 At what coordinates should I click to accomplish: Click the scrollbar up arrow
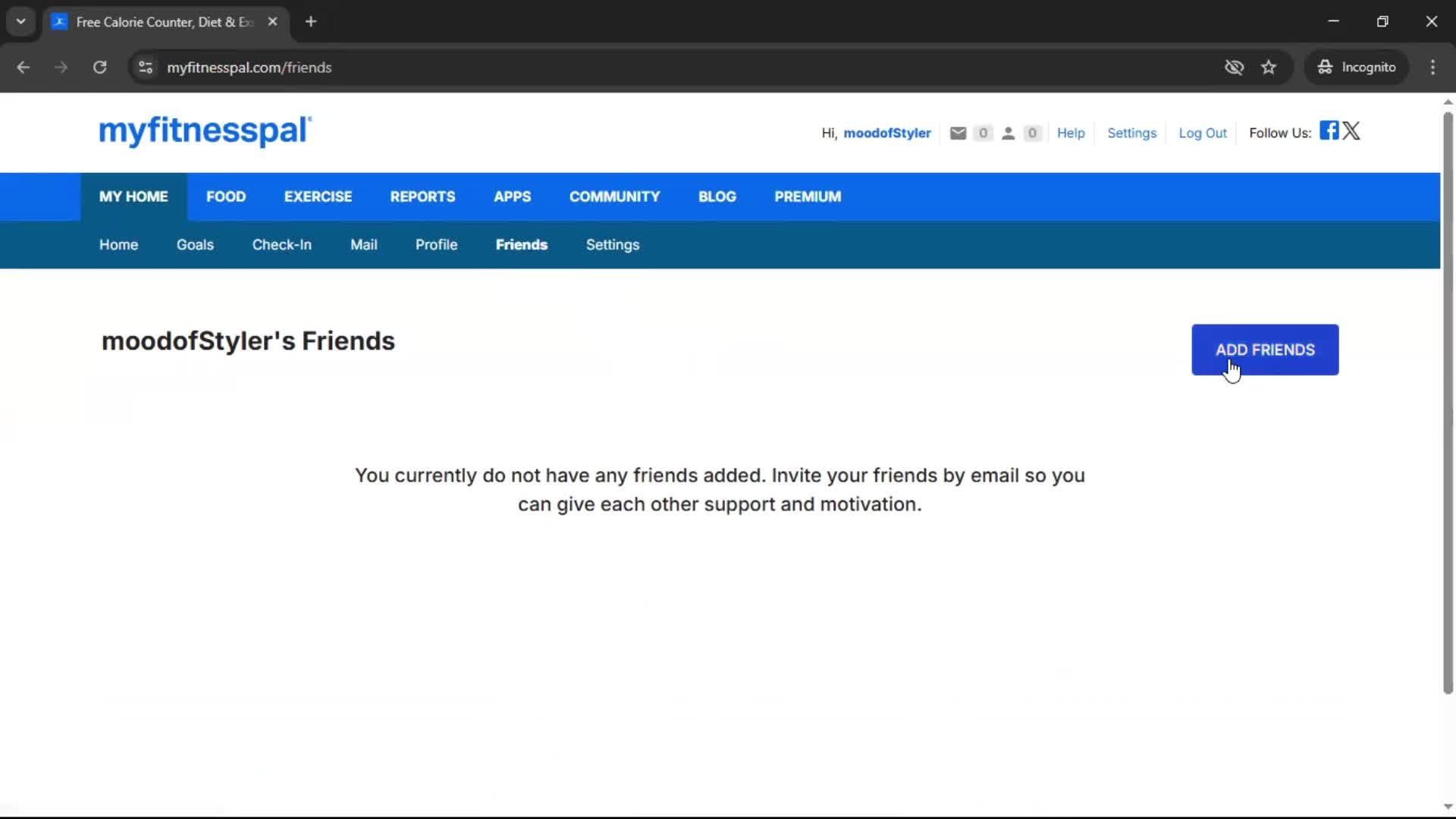pyautogui.click(x=1448, y=102)
